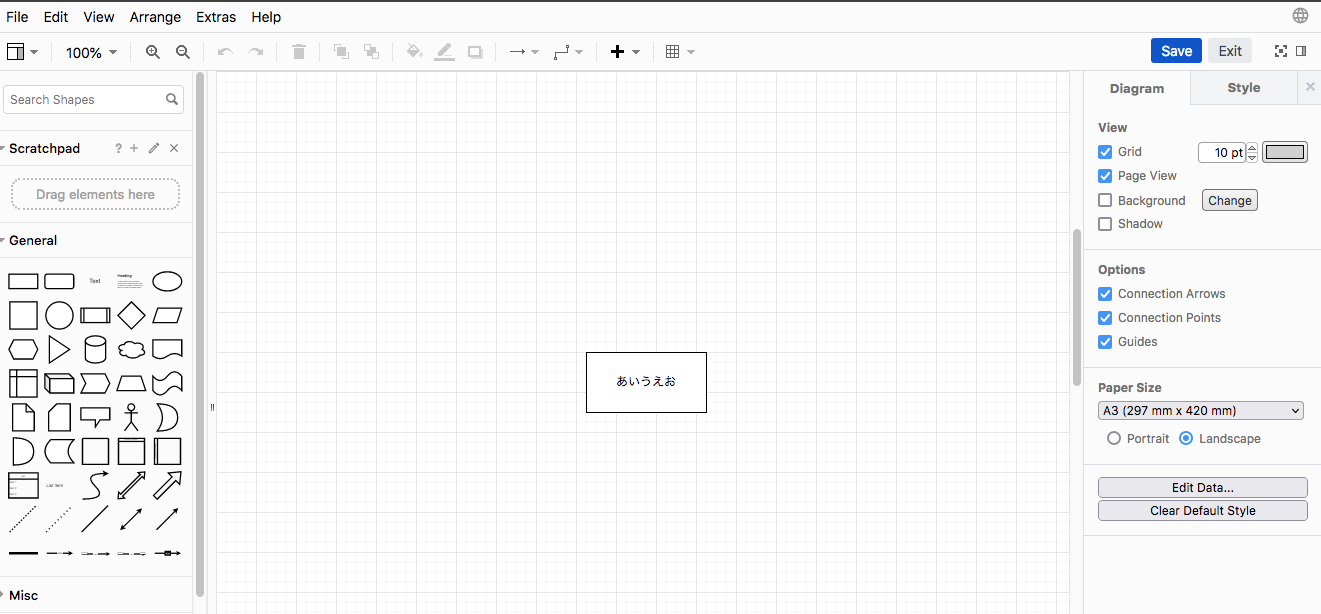Click the Scratchpad help question mark
Screen dimensions: 1321x614
click(118, 148)
